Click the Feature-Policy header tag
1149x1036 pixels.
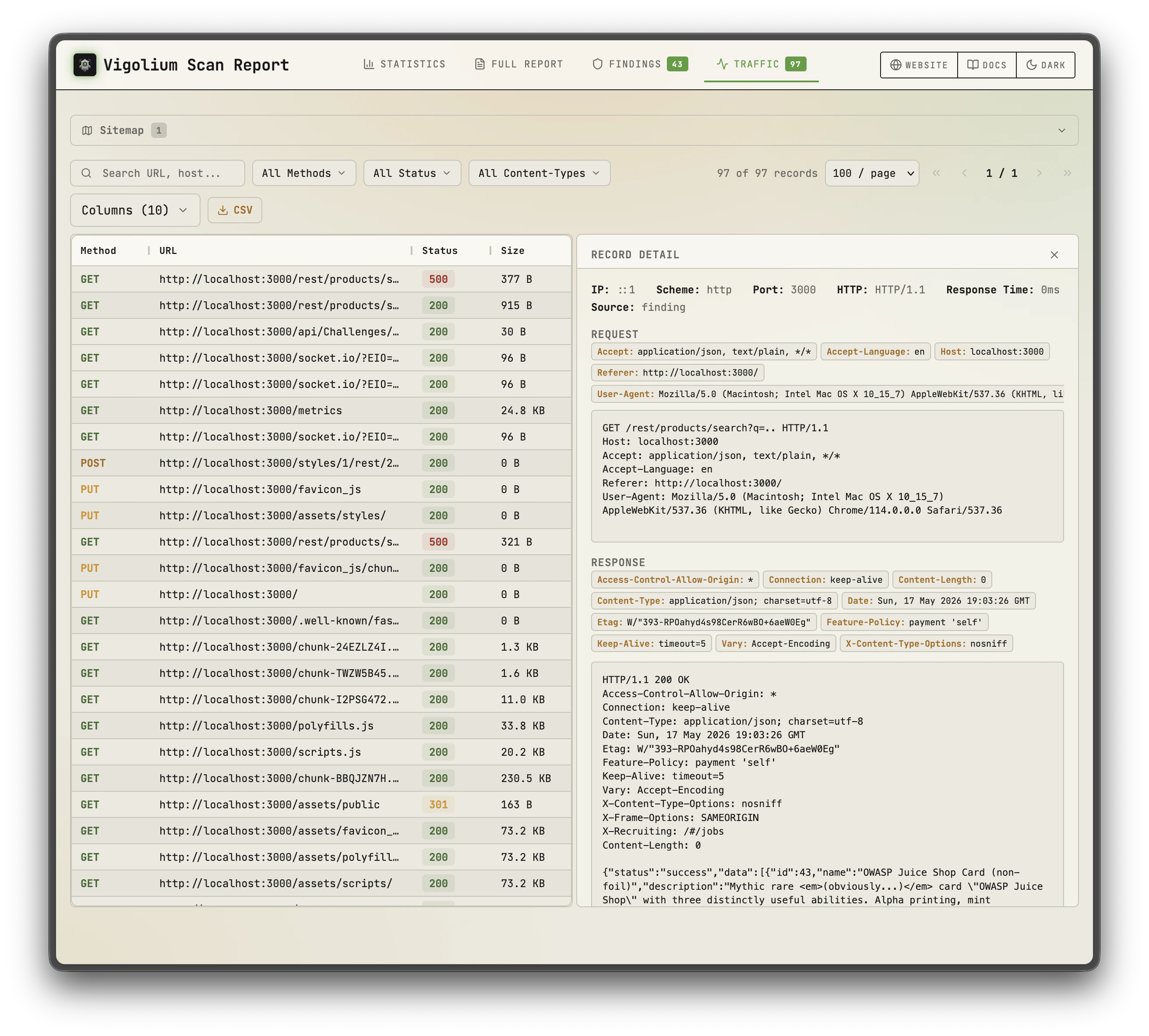click(x=904, y=622)
